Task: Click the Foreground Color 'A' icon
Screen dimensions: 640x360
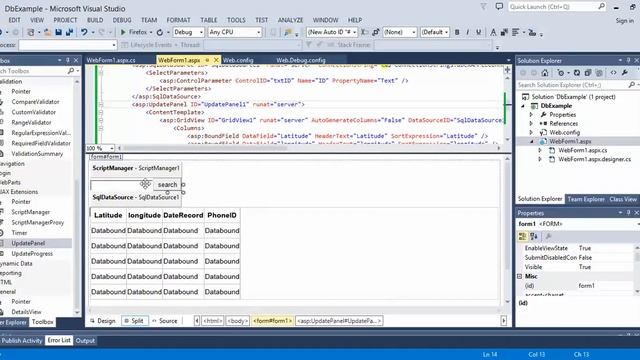Action: (493, 32)
